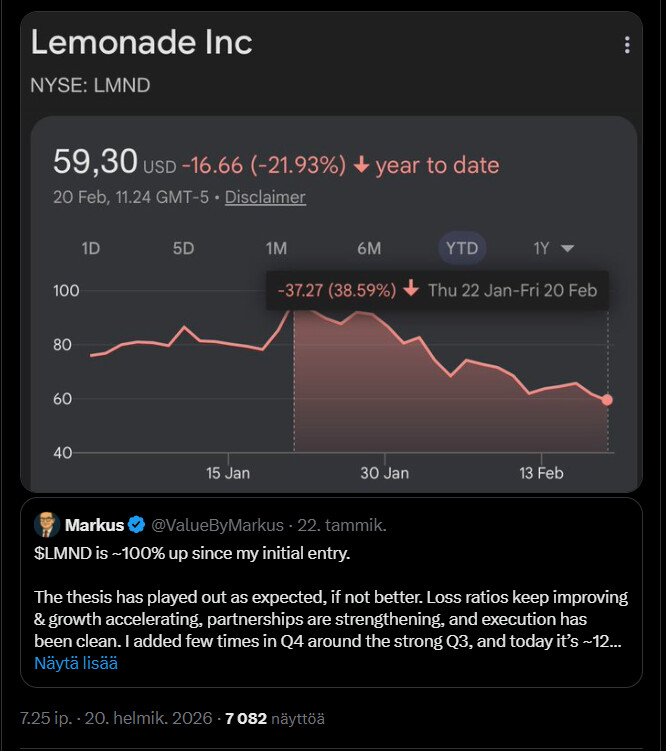Click the Markus display name
The image size is (666, 751).
point(94,525)
